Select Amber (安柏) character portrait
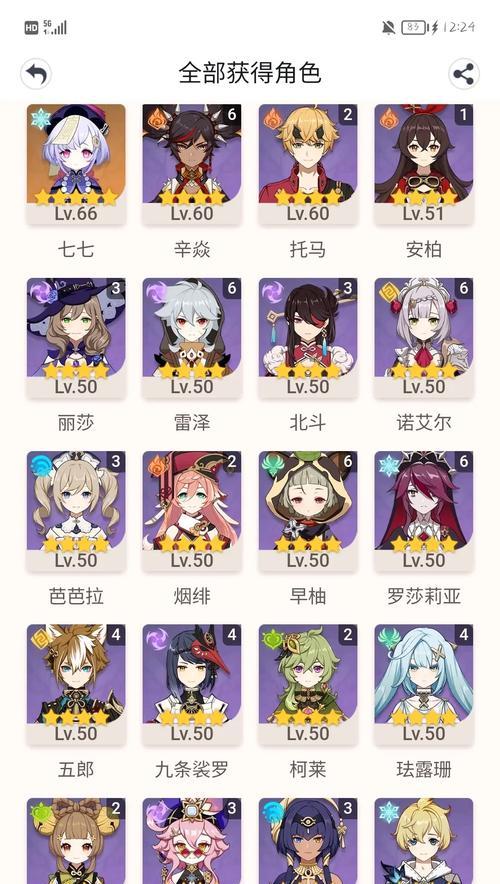Viewport: 500px width, 884px height. point(424,163)
